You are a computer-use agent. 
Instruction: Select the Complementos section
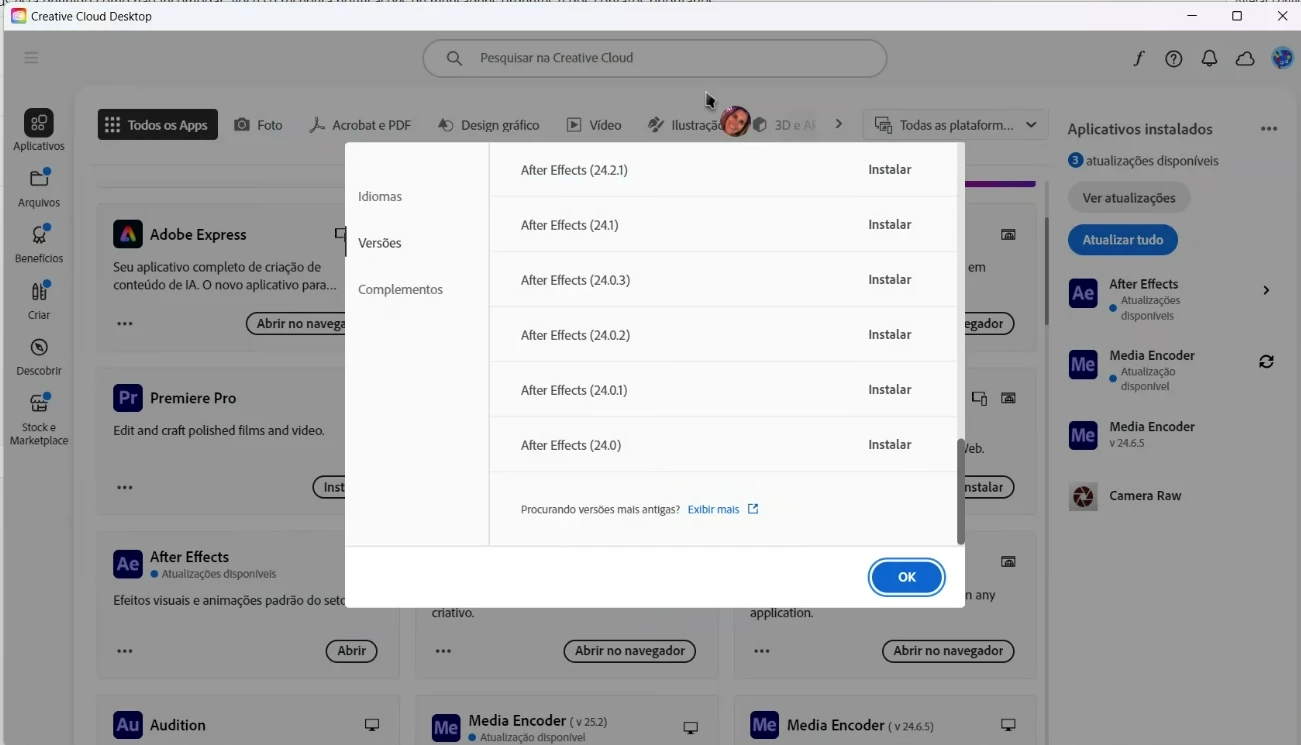tap(400, 290)
